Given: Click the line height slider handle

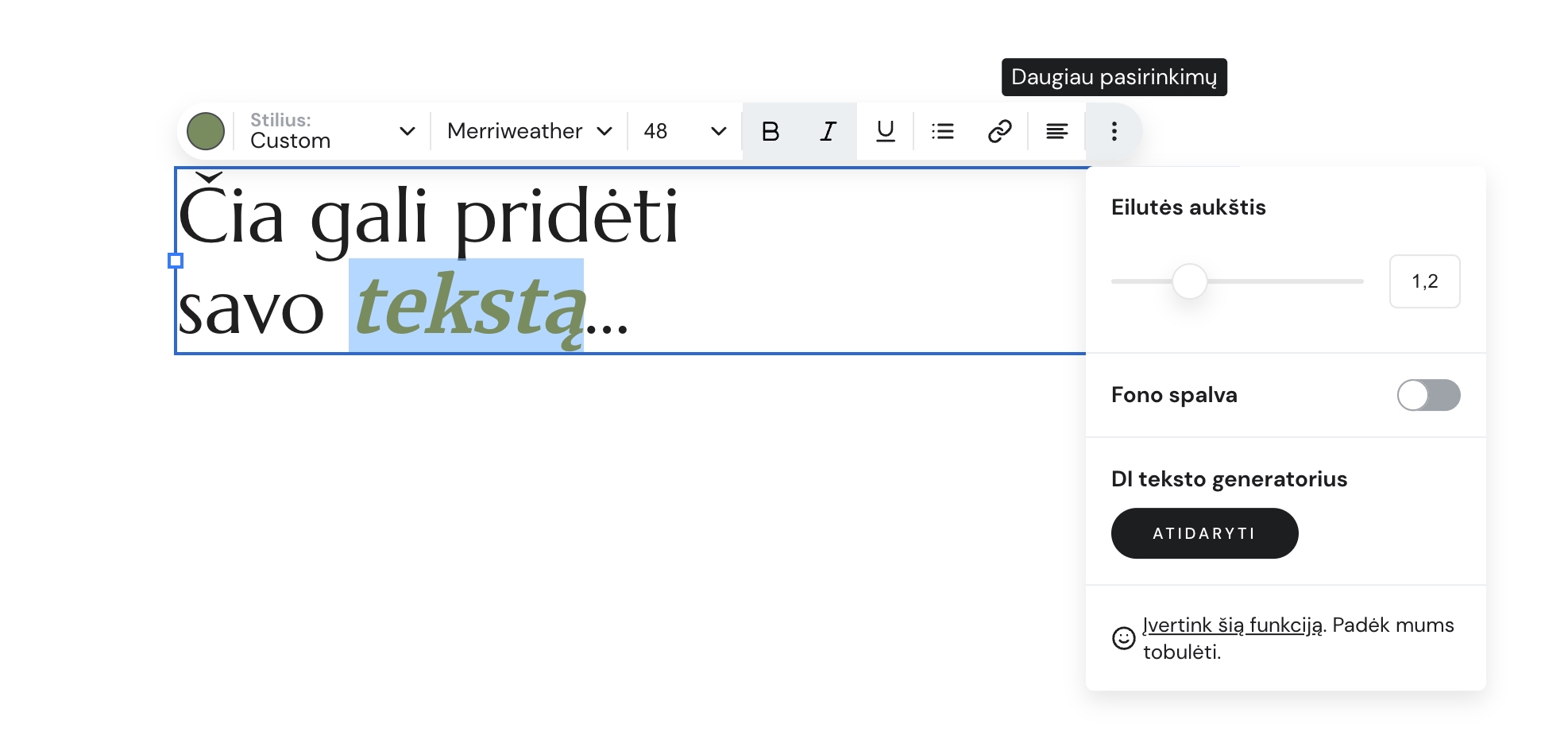Looking at the screenshot, I should tap(1189, 281).
